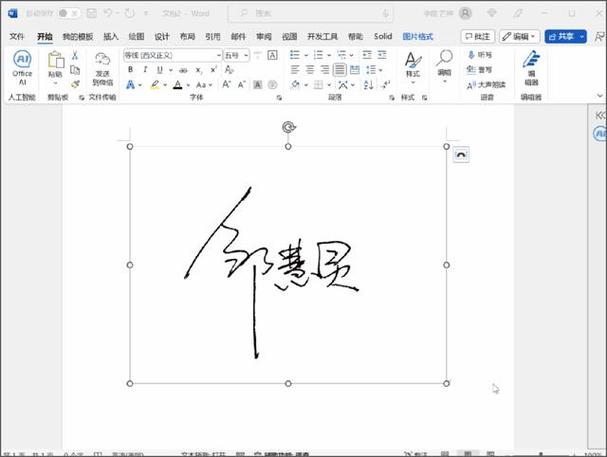607x457 pixels.
Task: Apply strikethrough formatting
Action: click(x=183, y=70)
